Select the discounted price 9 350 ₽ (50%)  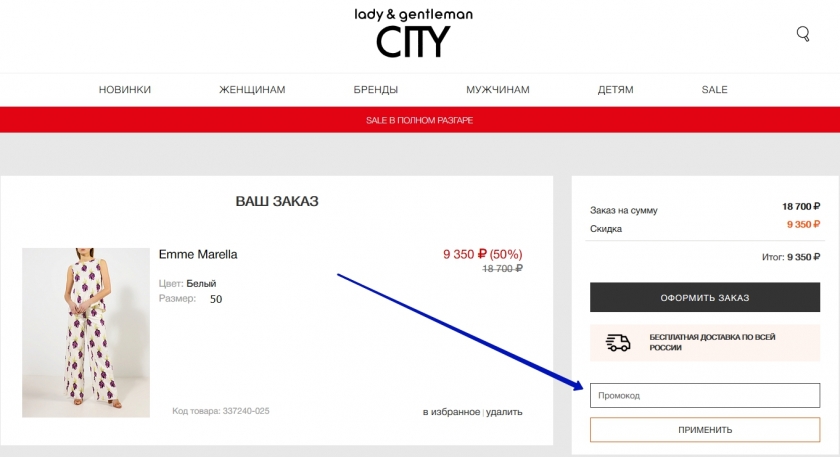pos(483,254)
